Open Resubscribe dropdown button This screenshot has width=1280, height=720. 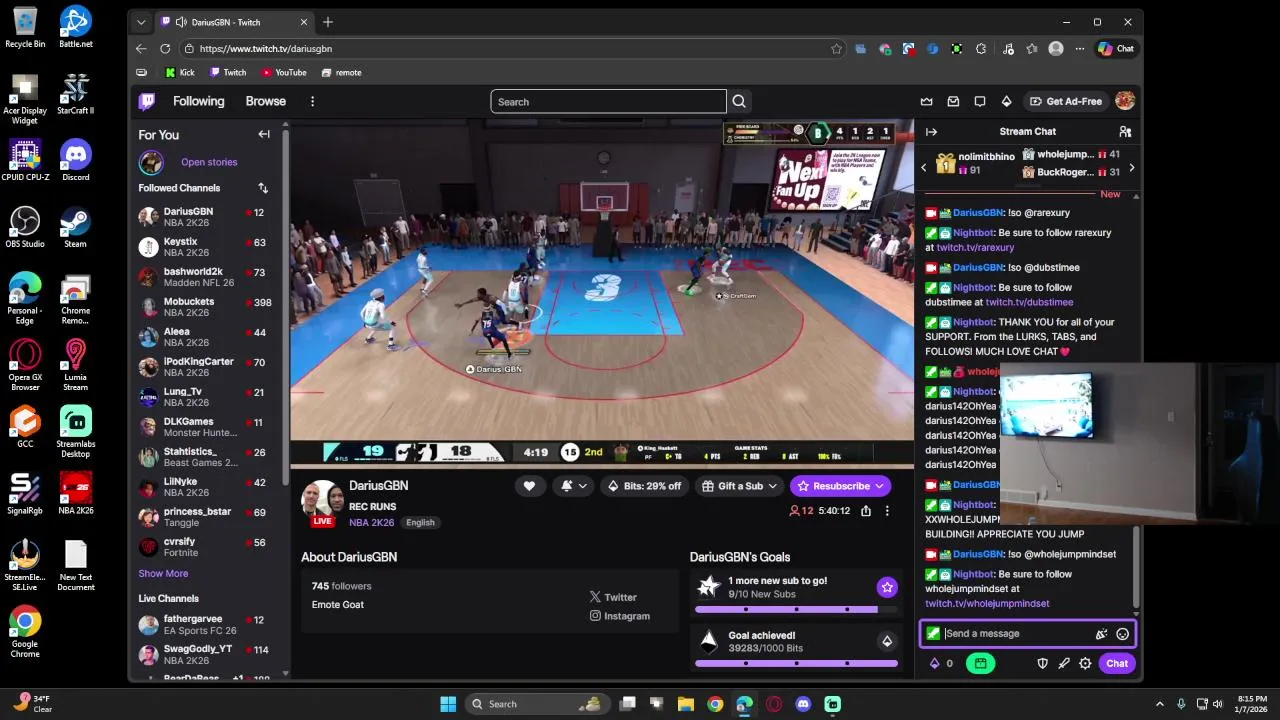841,486
